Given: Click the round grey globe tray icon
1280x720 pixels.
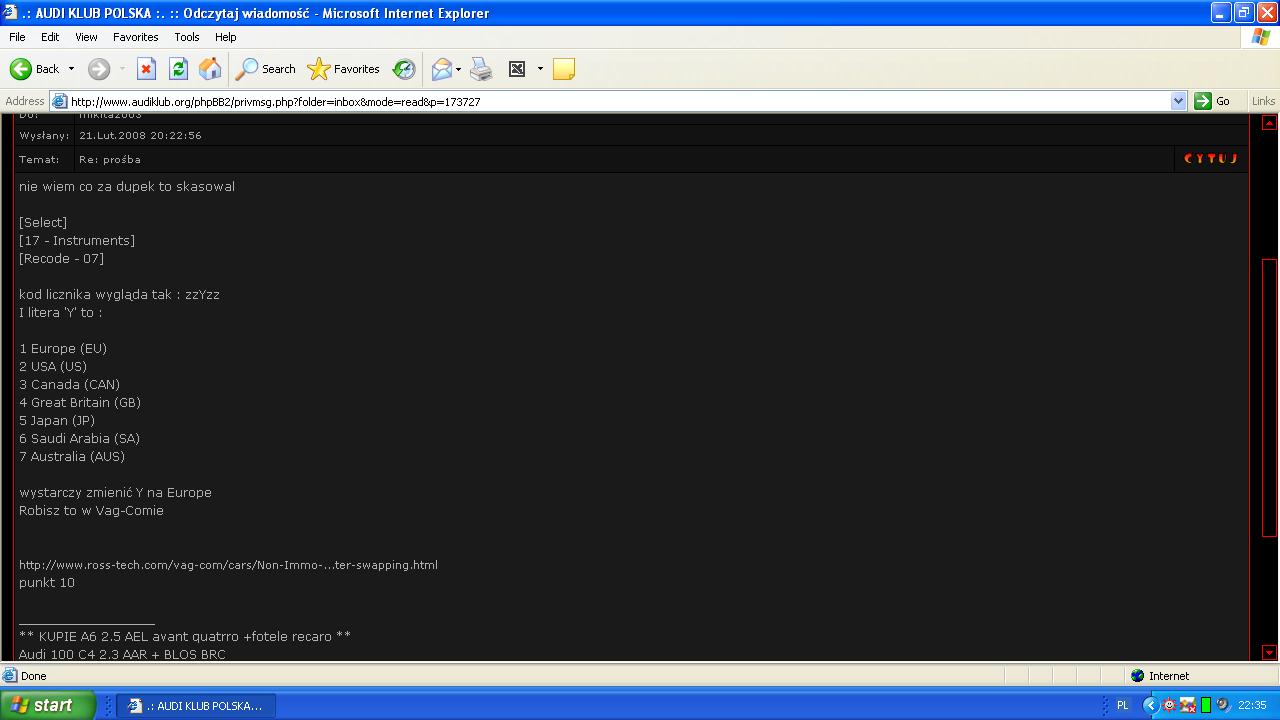Looking at the screenshot, I should tap(1222, 705).
